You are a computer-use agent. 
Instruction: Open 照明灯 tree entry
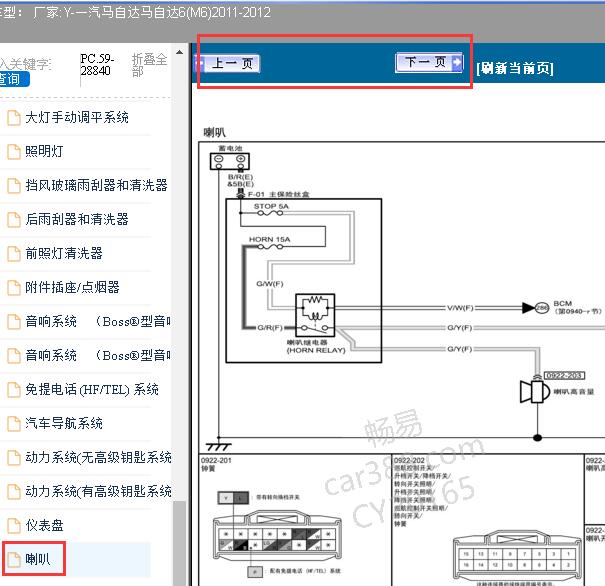click(x=44, y=151)
